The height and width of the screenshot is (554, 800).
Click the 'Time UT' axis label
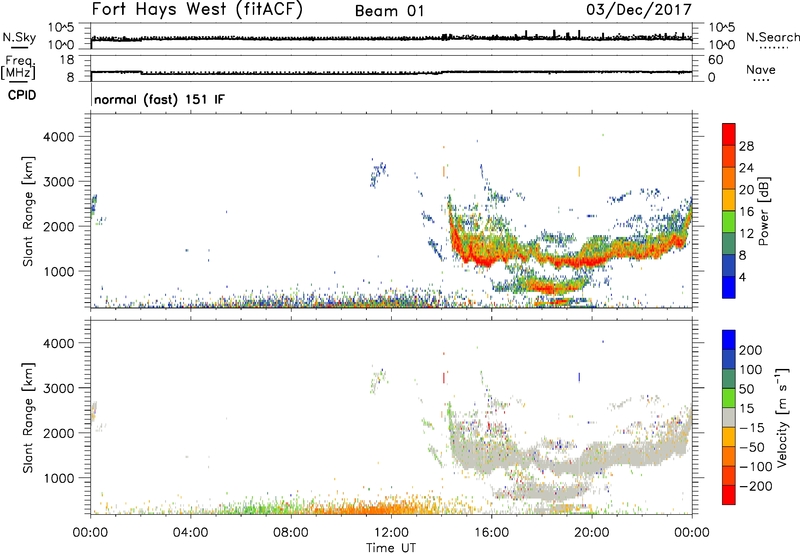[x=391, y=548]
